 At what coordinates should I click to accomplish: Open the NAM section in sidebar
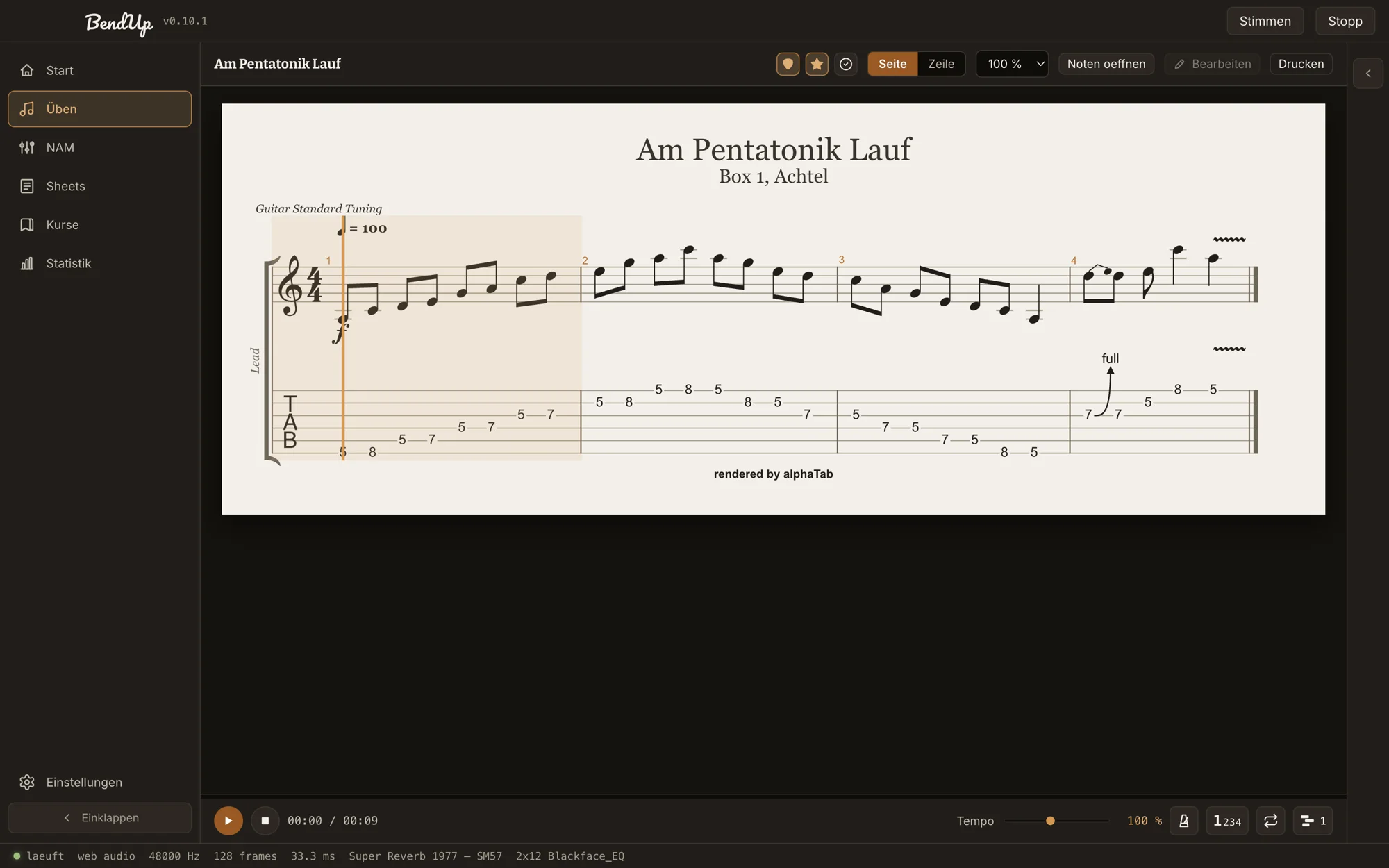pyautogui.click(x=100, y=147)
